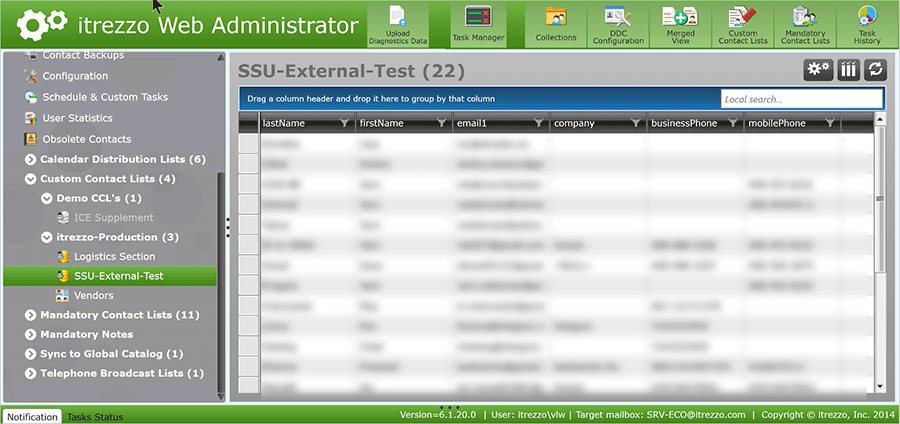Viewport: 900px width, 424px height.
Task: Refresh the SSU-External-Test list
Action: tap(875, 70)
